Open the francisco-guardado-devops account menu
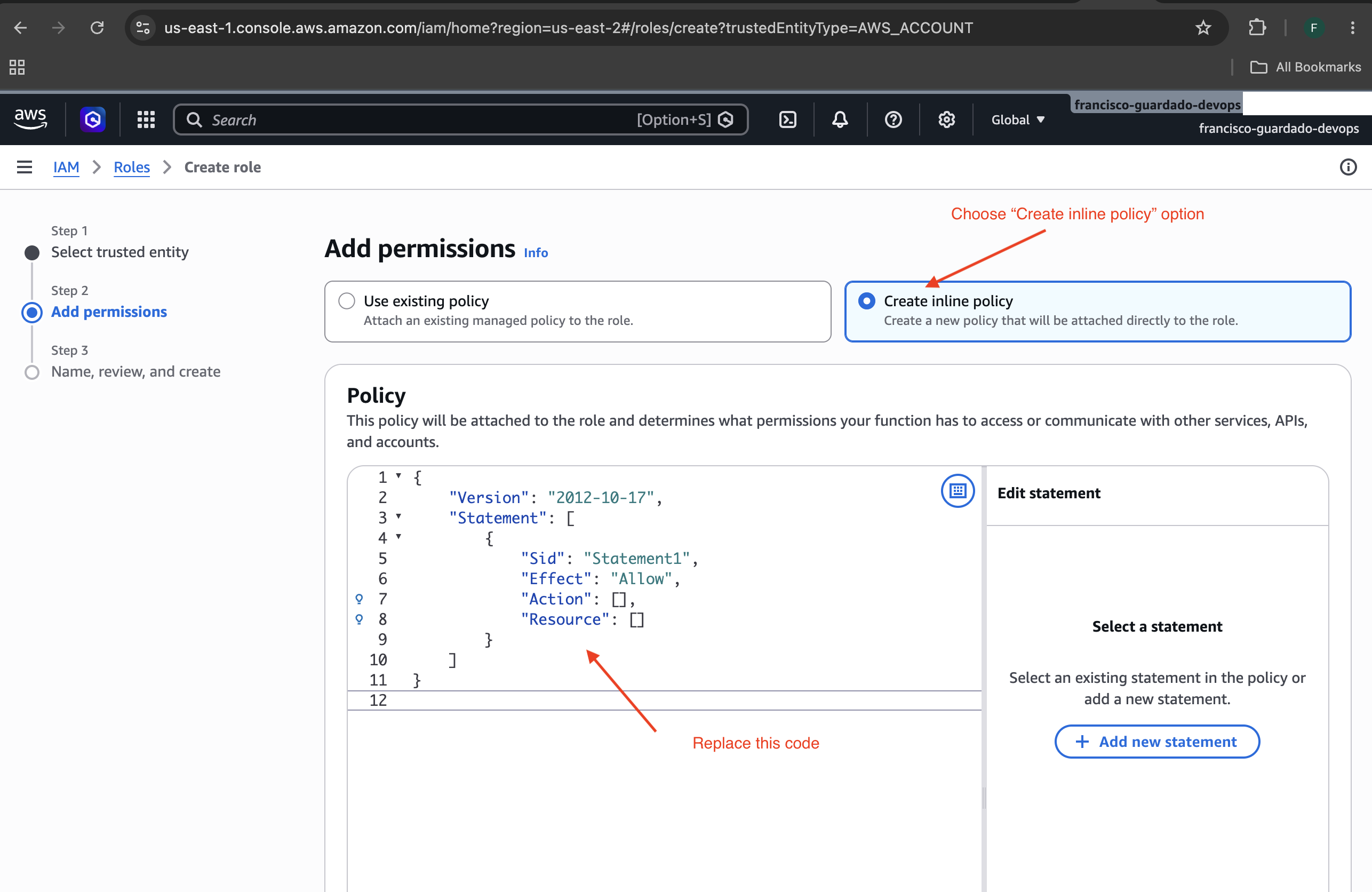This screenshot has width=1372, height=892. (x=1278, y=128)
